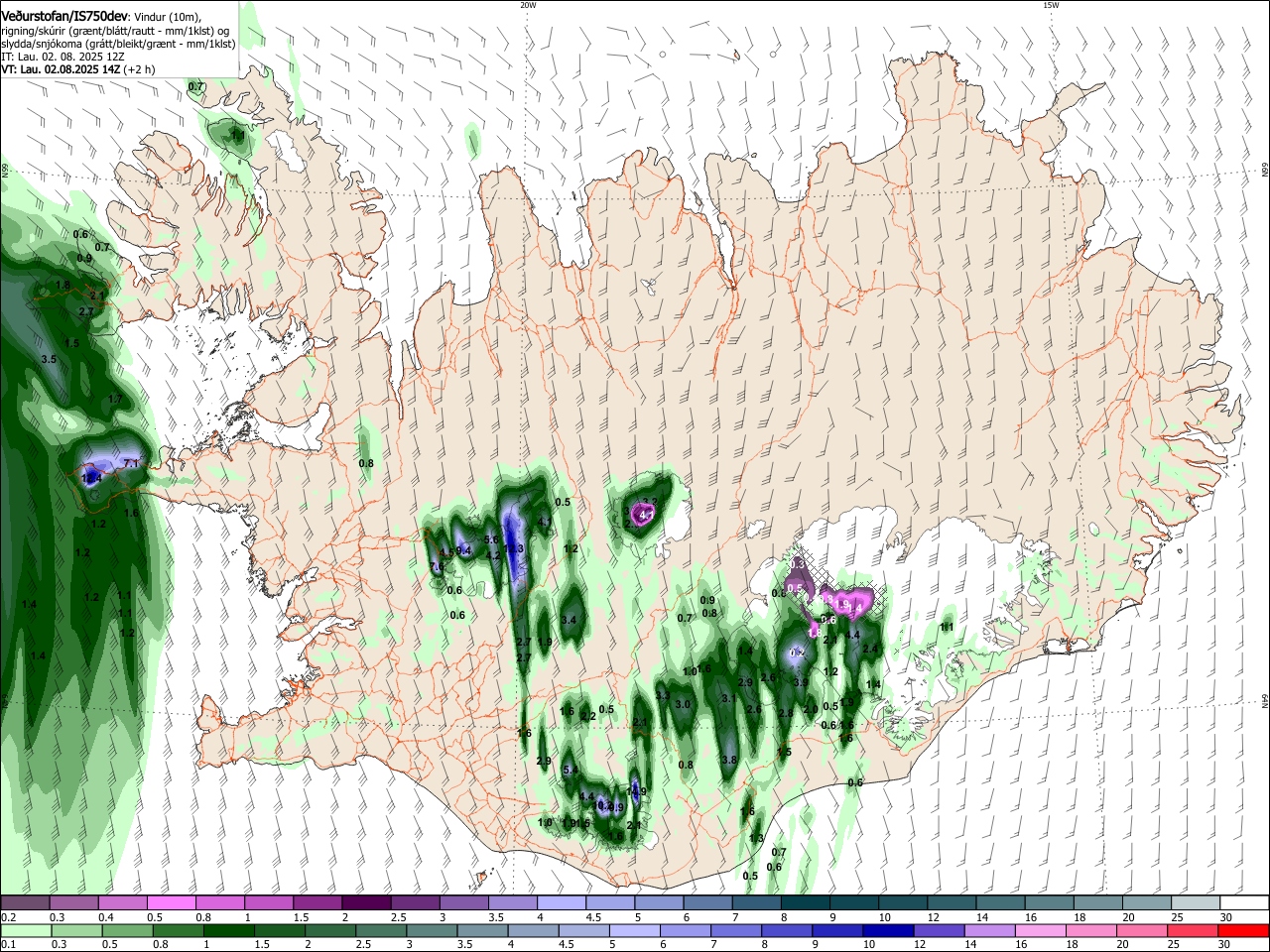Click the 3.1 rainfall value on the map
The image size is (1270, 952).
(x=729, y=698)
